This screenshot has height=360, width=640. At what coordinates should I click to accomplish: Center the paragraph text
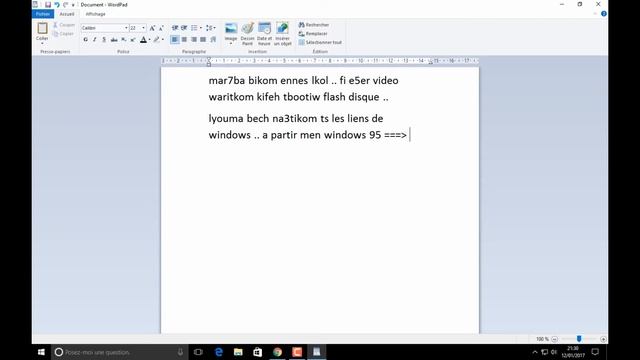tap(184, 40)
